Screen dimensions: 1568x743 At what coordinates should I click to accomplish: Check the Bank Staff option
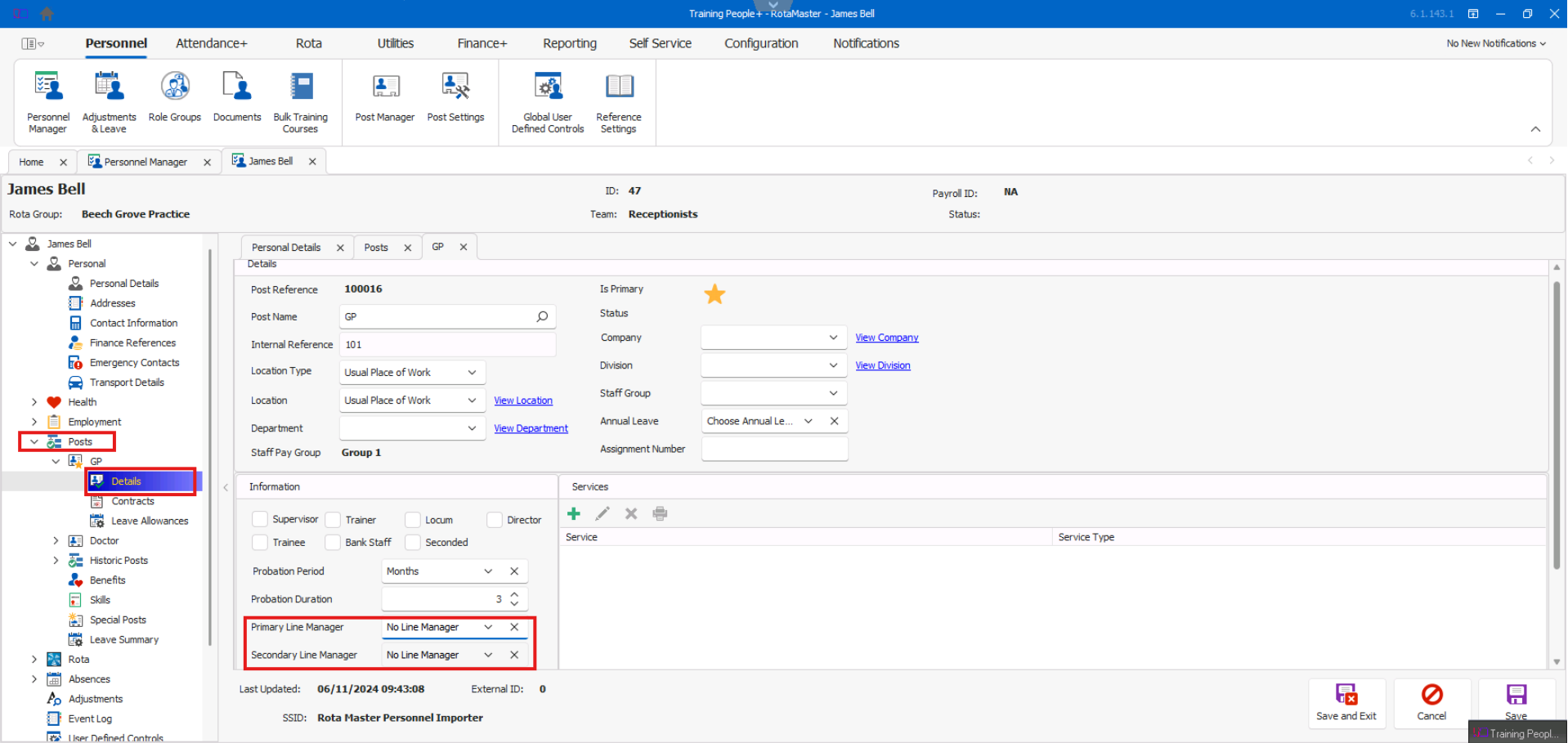point(333,542)
